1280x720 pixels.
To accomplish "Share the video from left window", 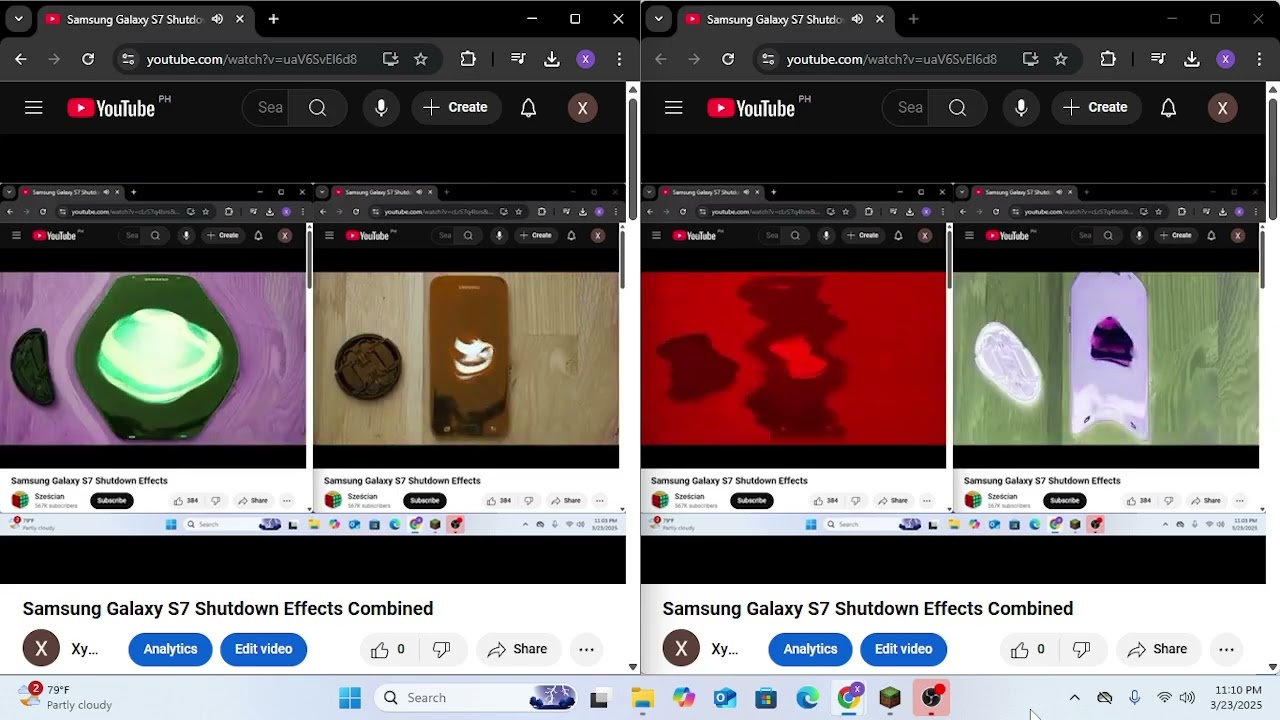I will click(x=518, y=650).
